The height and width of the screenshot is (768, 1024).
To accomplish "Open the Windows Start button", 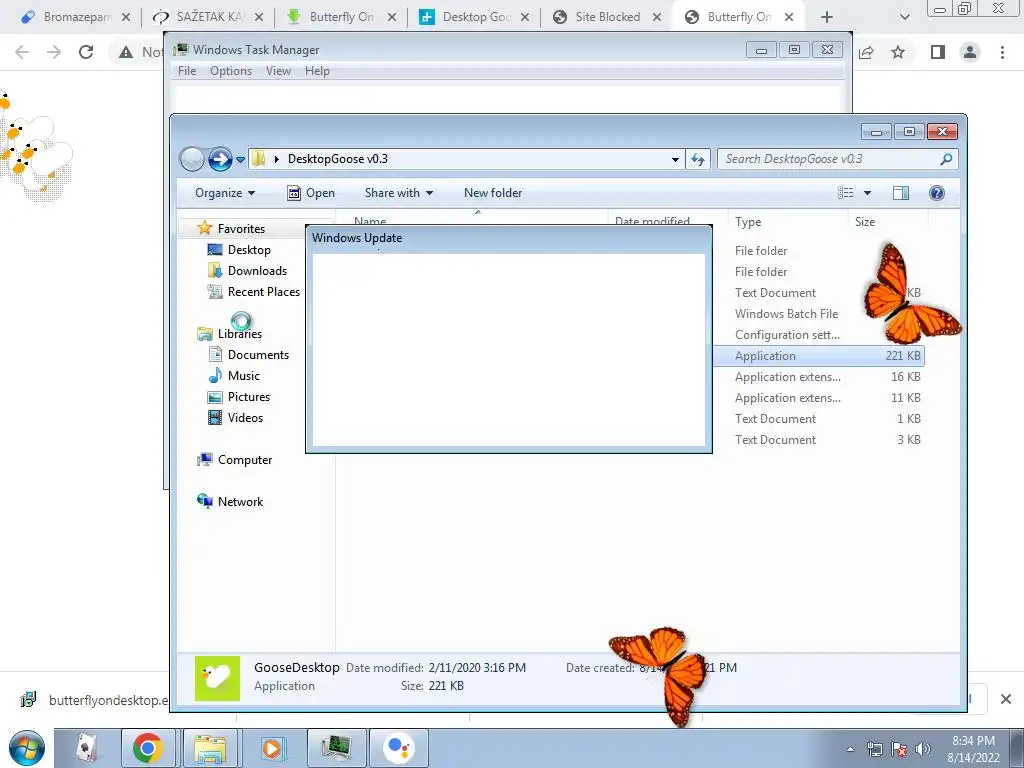I will click(27, 748).
